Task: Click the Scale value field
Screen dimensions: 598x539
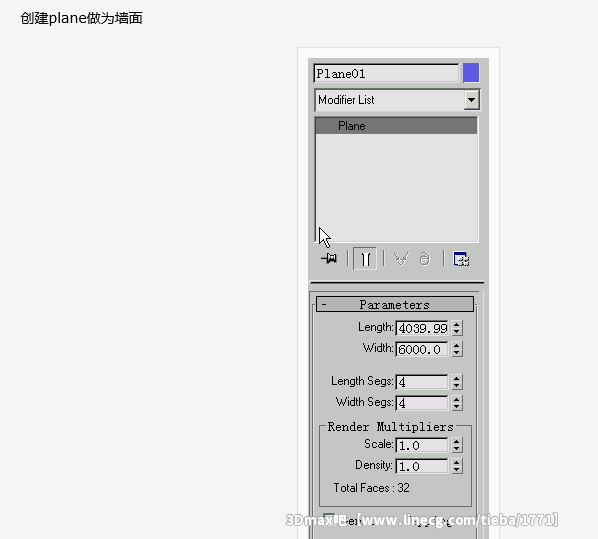Action: tap(422, 445)
